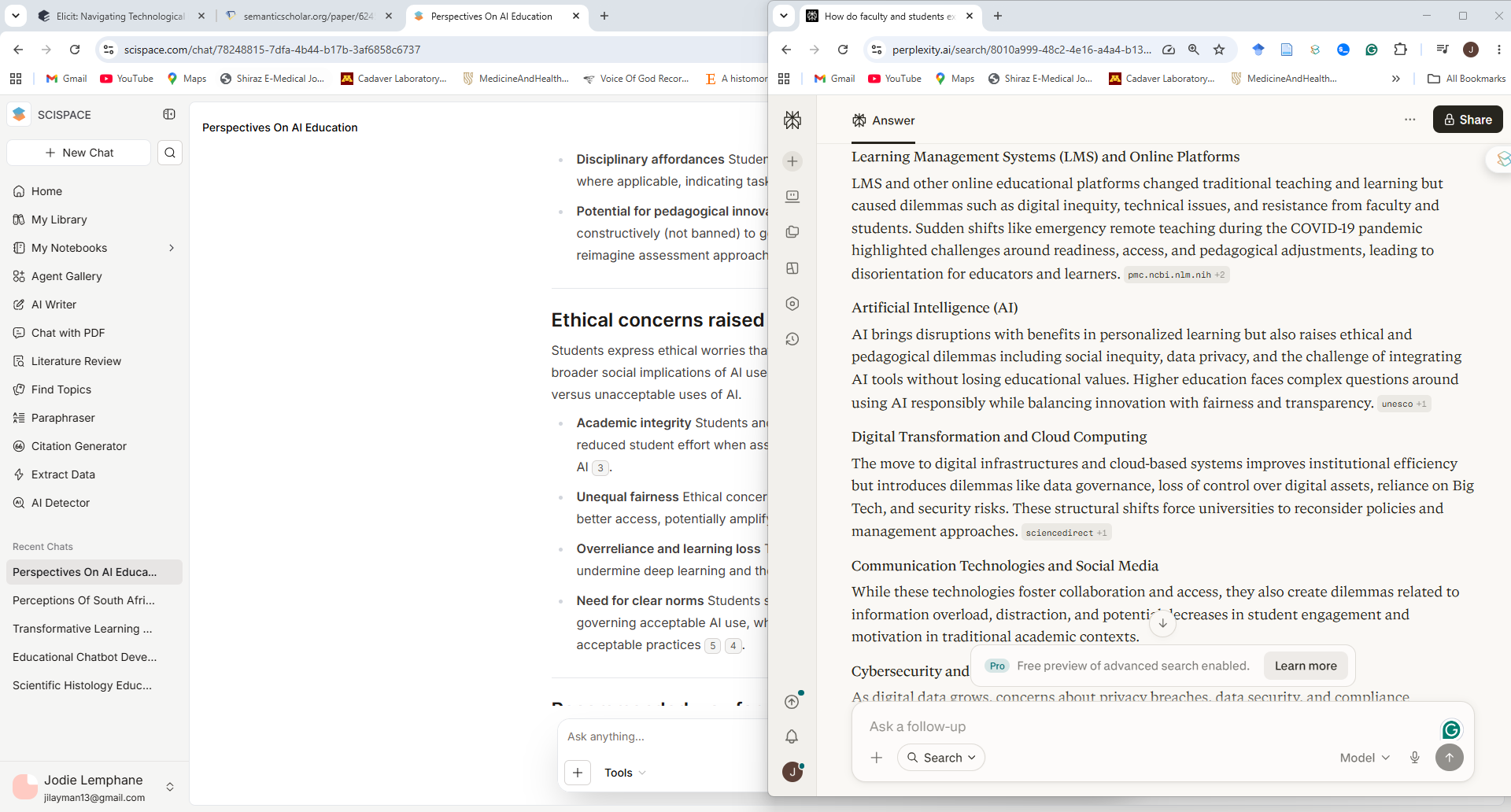Open the Perplexity new thread plus icon
Screen dimensions: 1511x812
792,161
